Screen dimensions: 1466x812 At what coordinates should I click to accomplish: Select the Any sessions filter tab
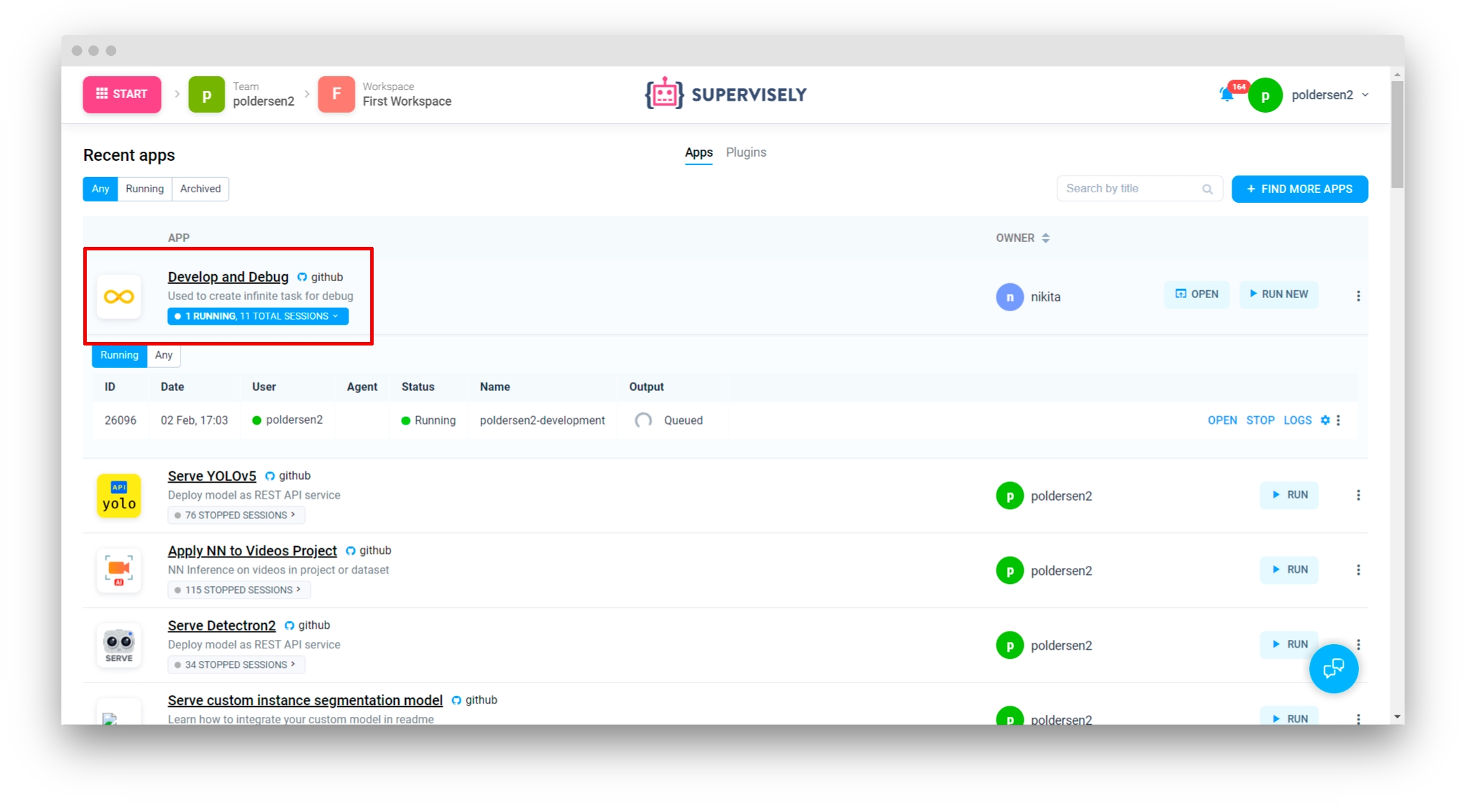click(x=164, y=355)
